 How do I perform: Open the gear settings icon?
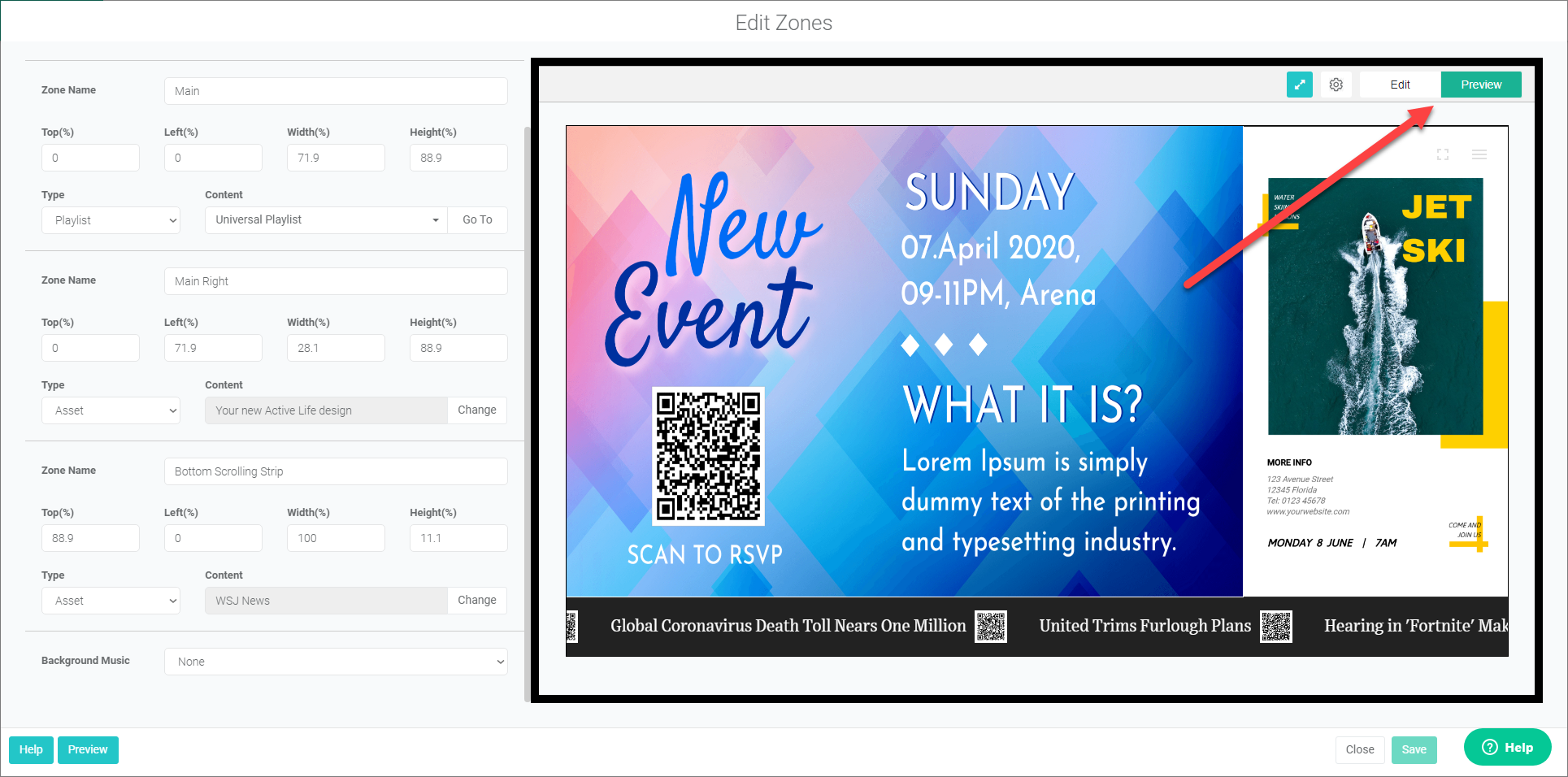(x=1336, y=85)
